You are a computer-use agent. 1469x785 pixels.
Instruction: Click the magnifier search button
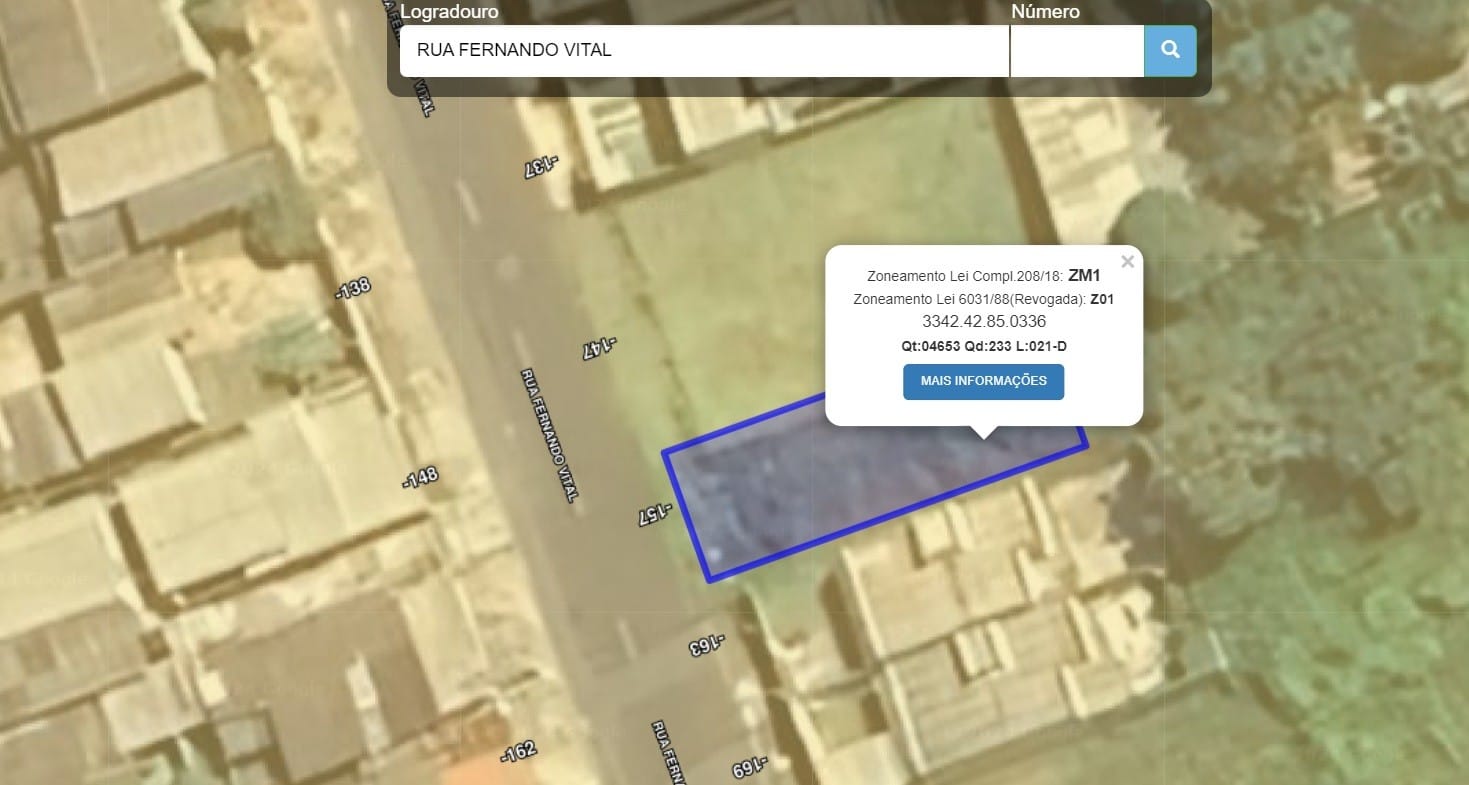pyautogui.click(x=1170, y=50)
